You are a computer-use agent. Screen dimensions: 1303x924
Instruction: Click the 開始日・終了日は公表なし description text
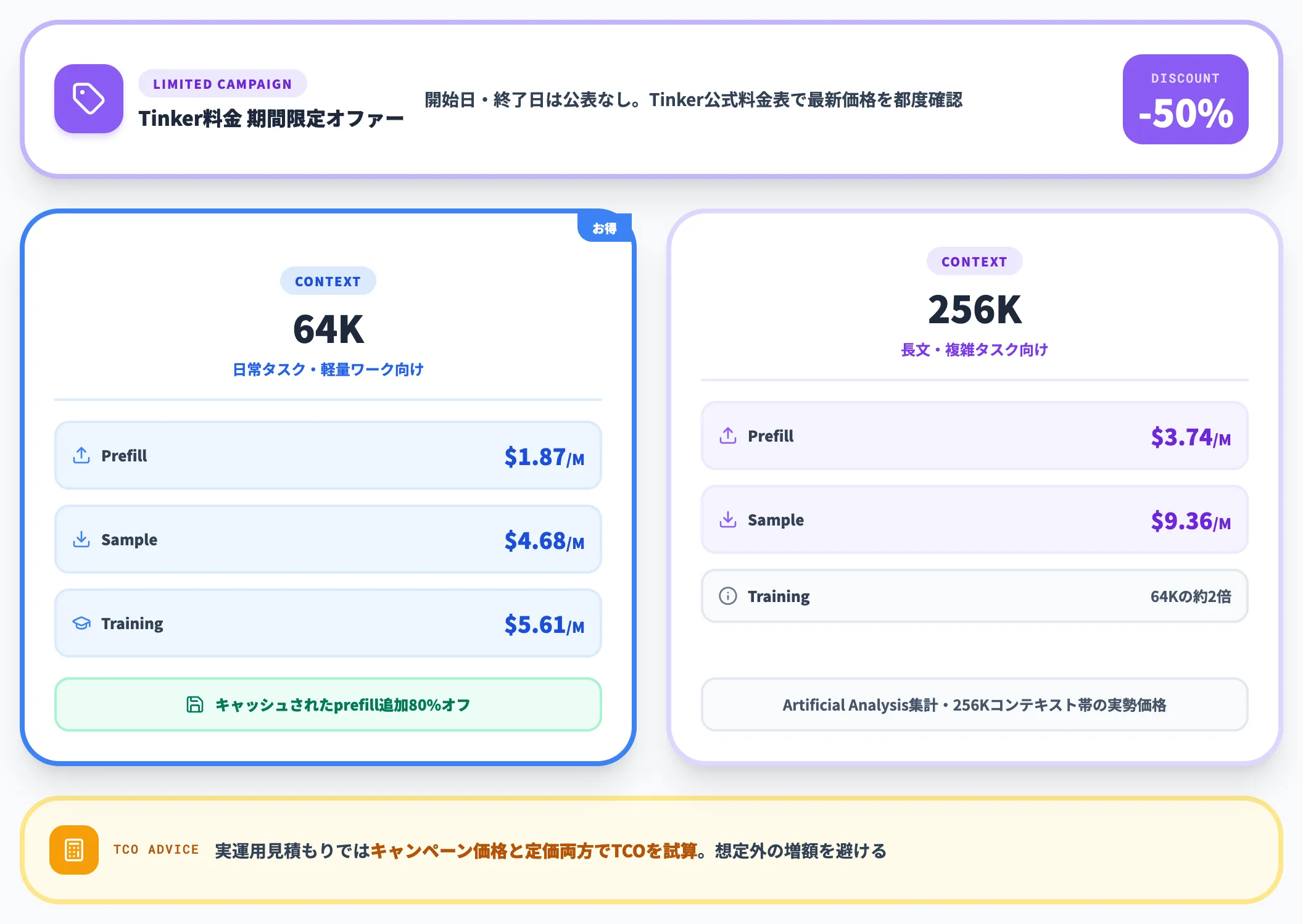click(693, 99)
